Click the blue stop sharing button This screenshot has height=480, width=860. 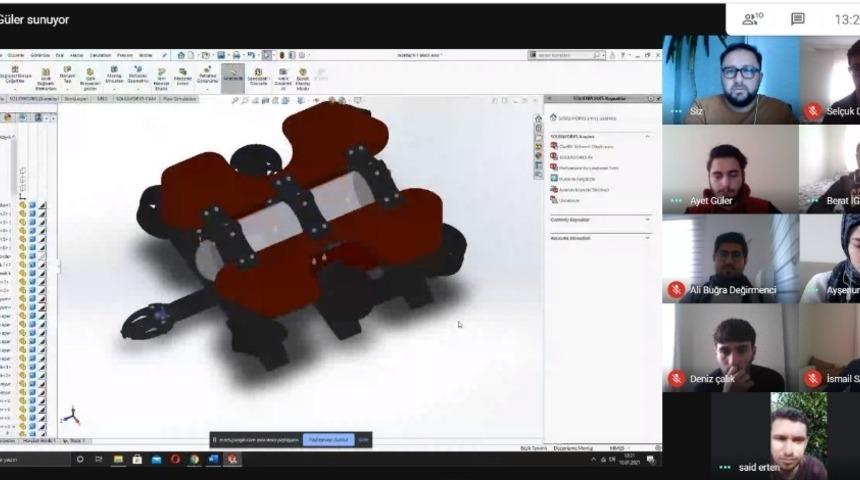(330, 439)
